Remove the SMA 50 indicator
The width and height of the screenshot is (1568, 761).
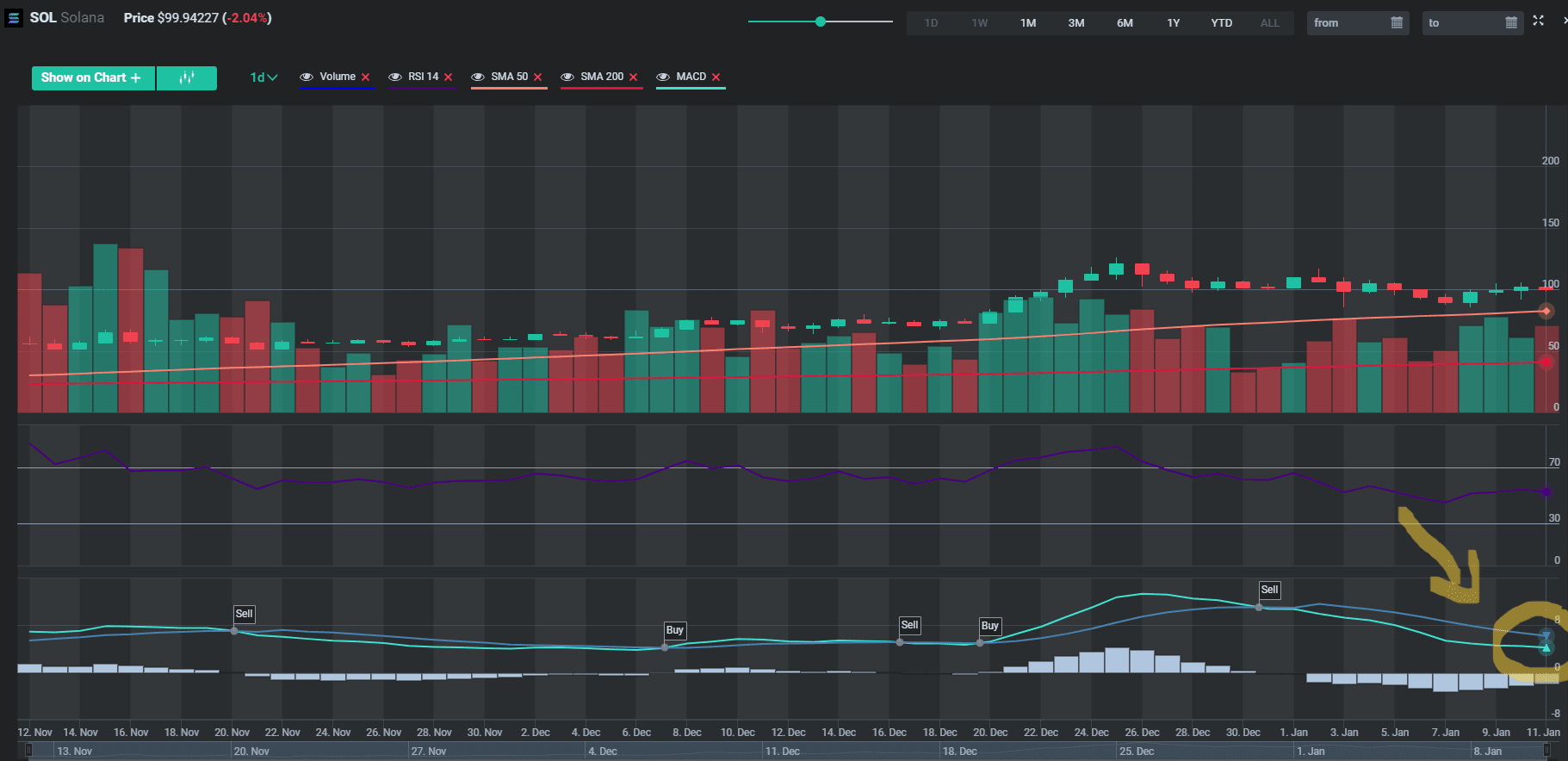[x=538, y=77]
